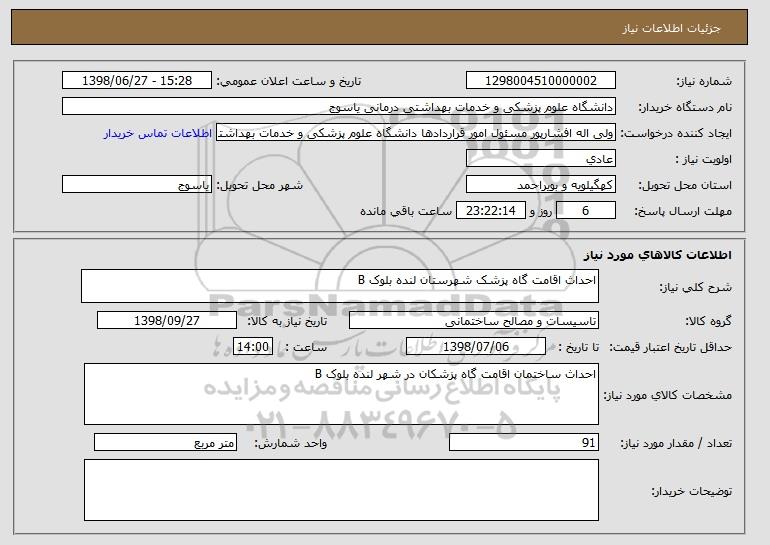This screenshot has height=545, width=770.
Task: Click the label شرح کلی نیاز
Action: [695, 287]
